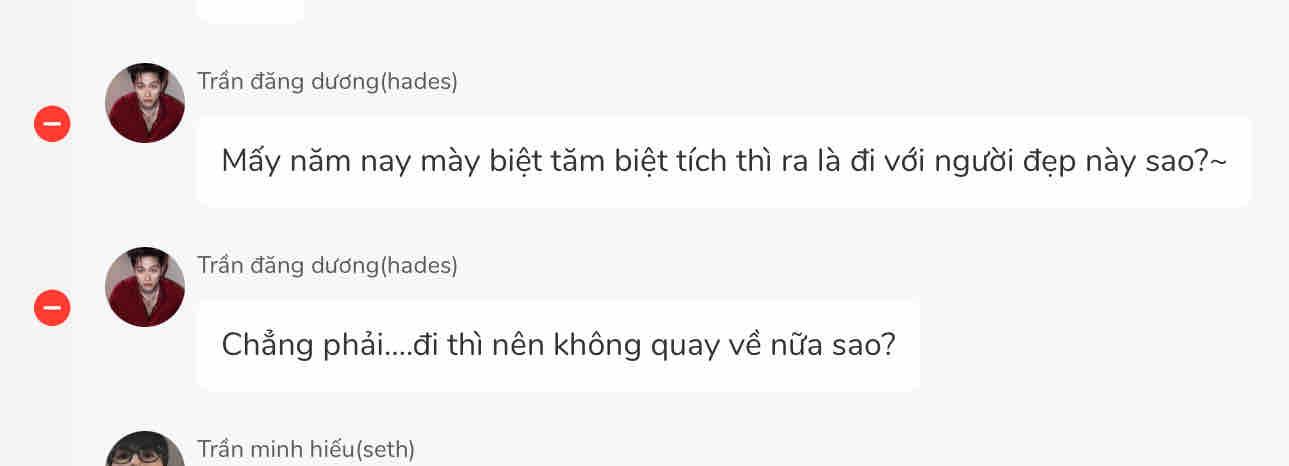Image resolution: width=1289 pixels, height=466 pixels.
Task: Open the avatar beside the "Mấy năm nay" message
Action: [145, 103]
